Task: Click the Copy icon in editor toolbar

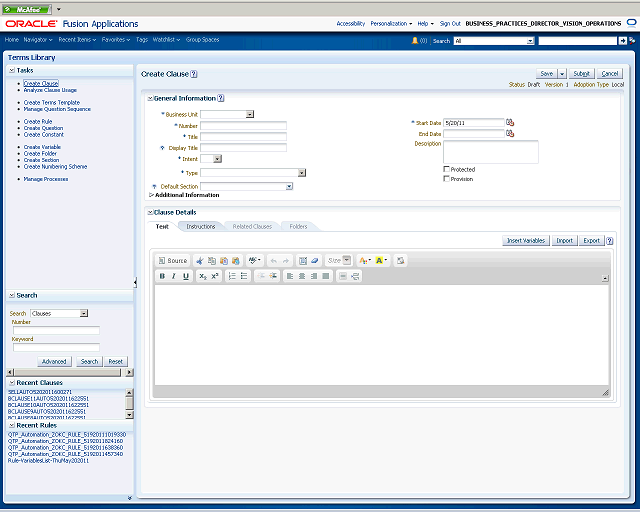Action: point(211,260)
